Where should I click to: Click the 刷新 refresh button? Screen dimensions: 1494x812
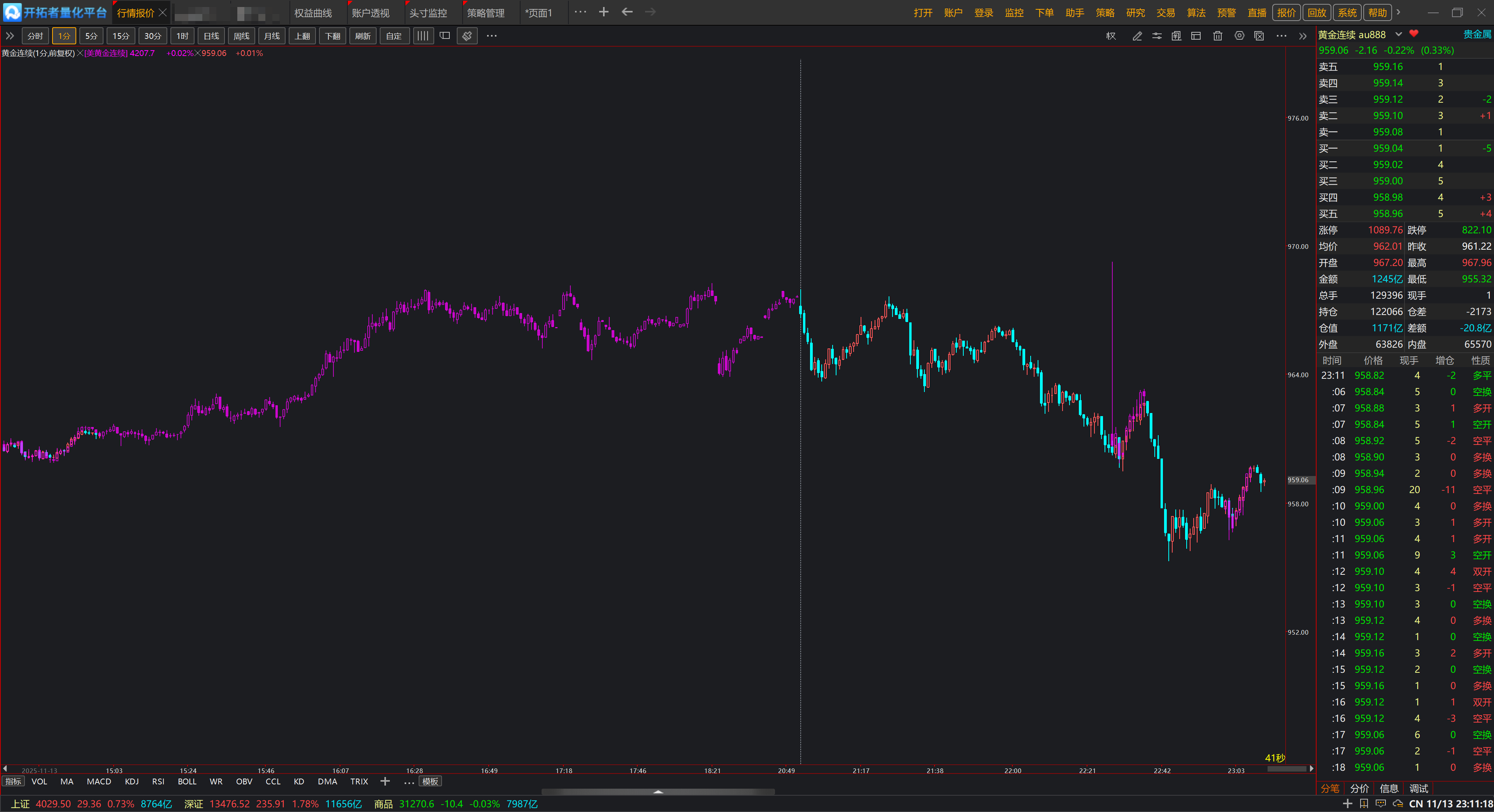pos(363,36)
